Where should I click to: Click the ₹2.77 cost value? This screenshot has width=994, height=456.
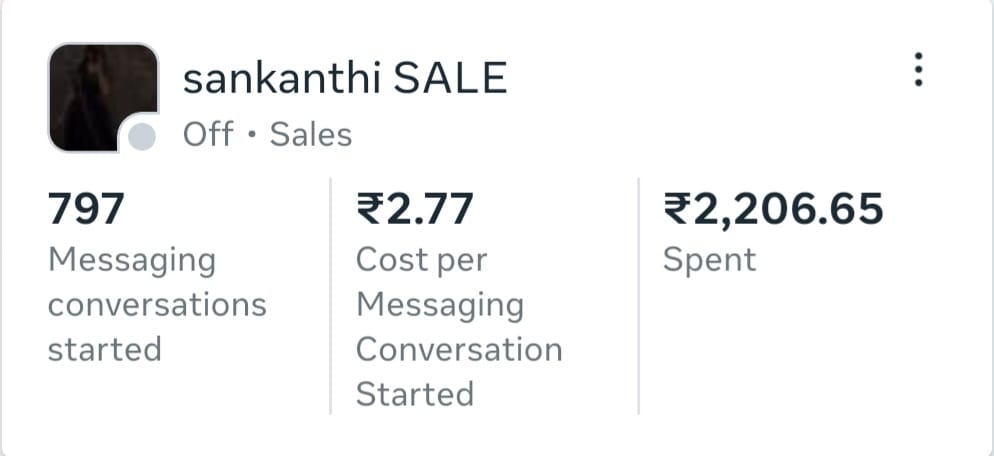[415, 209]
